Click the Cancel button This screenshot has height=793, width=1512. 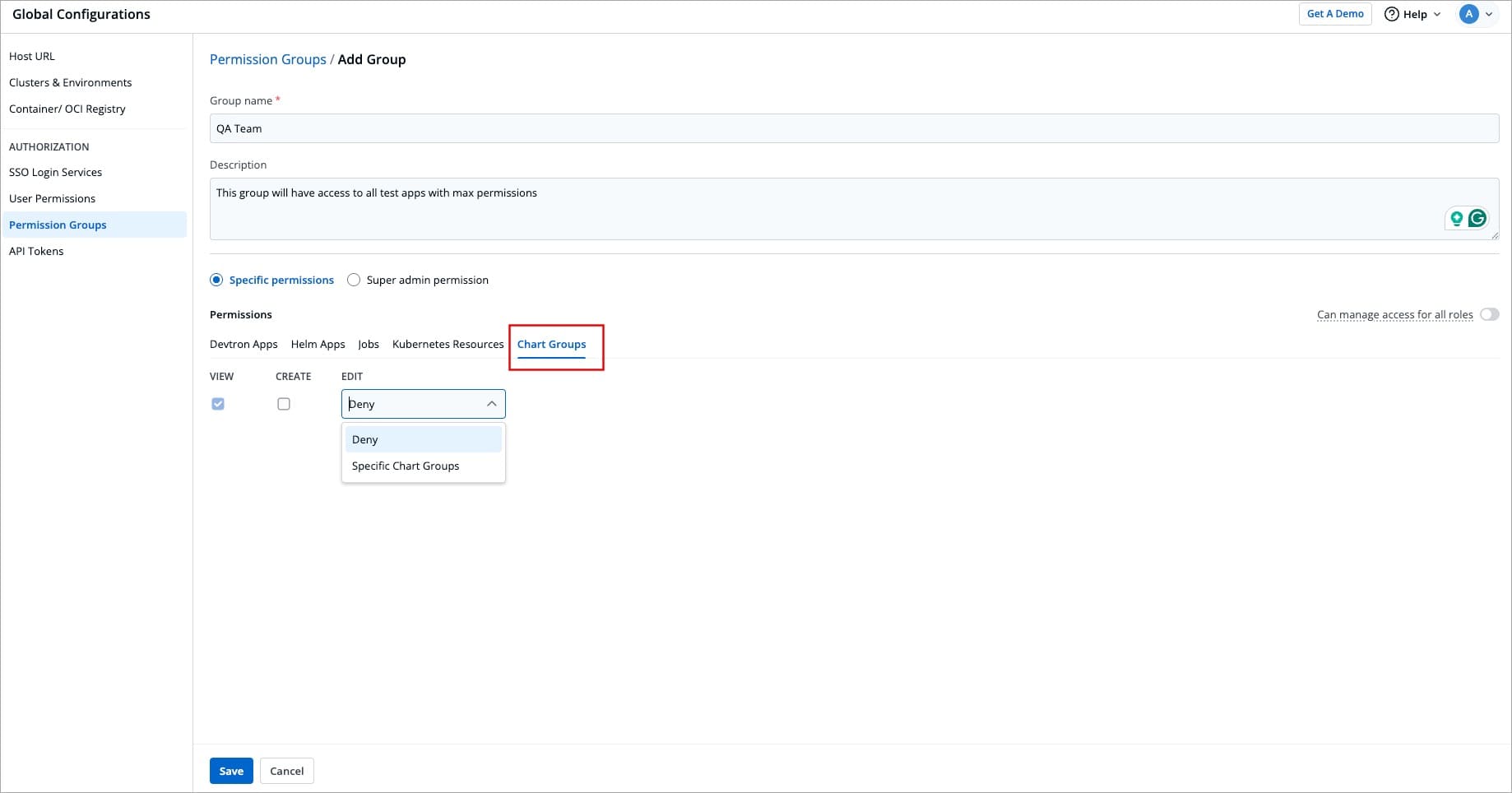[x=286, y=771]
